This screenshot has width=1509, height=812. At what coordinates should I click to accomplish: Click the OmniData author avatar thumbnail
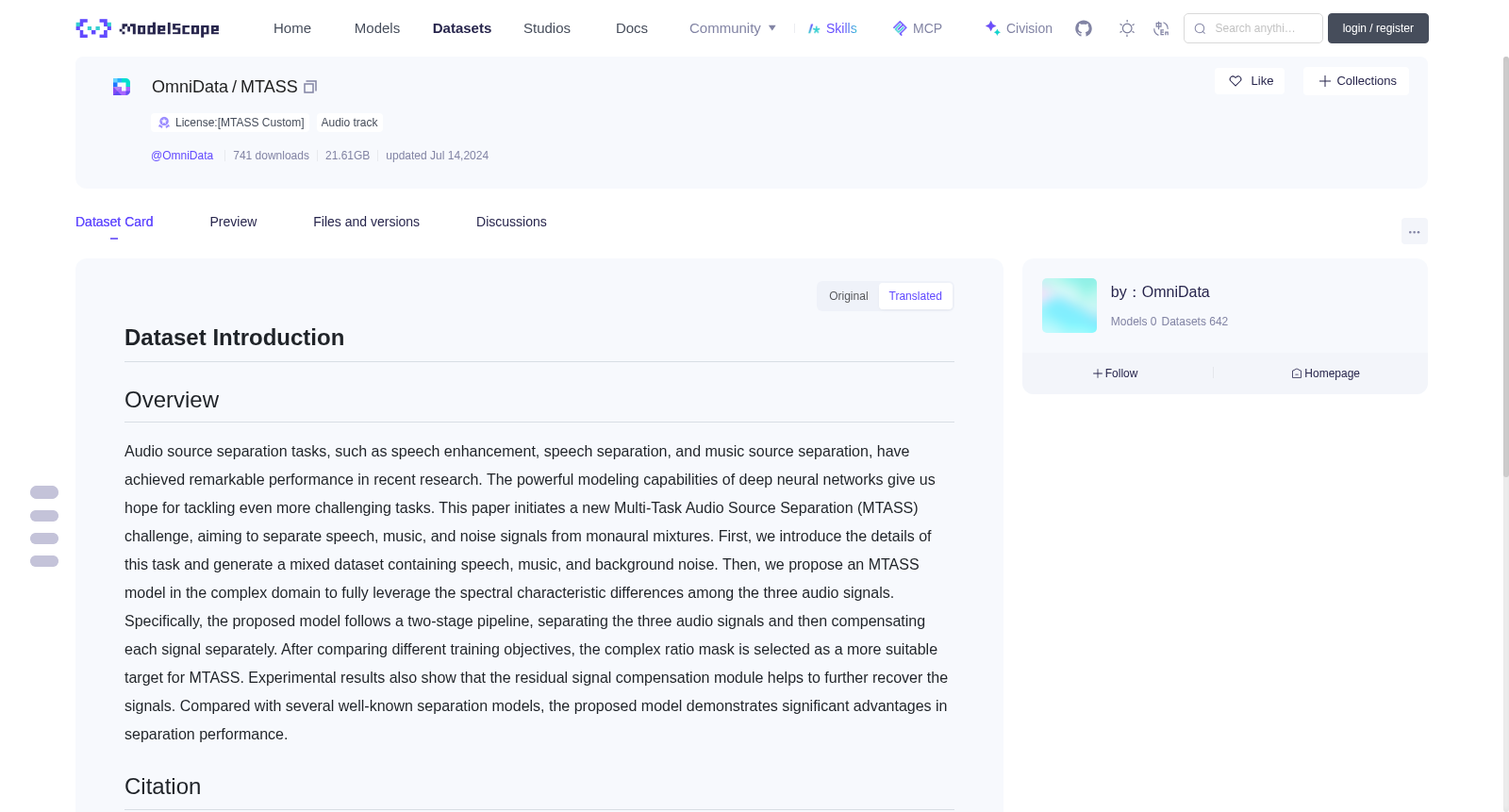(1070, 306)
